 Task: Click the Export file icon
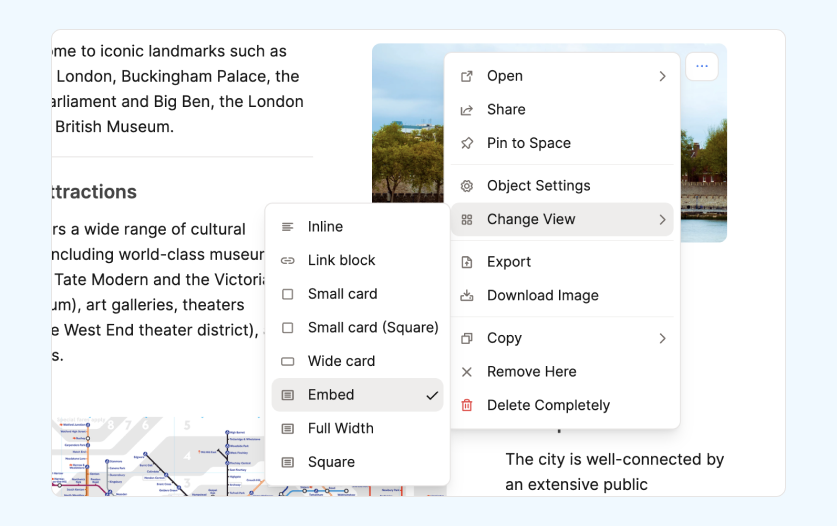(466, 262)
